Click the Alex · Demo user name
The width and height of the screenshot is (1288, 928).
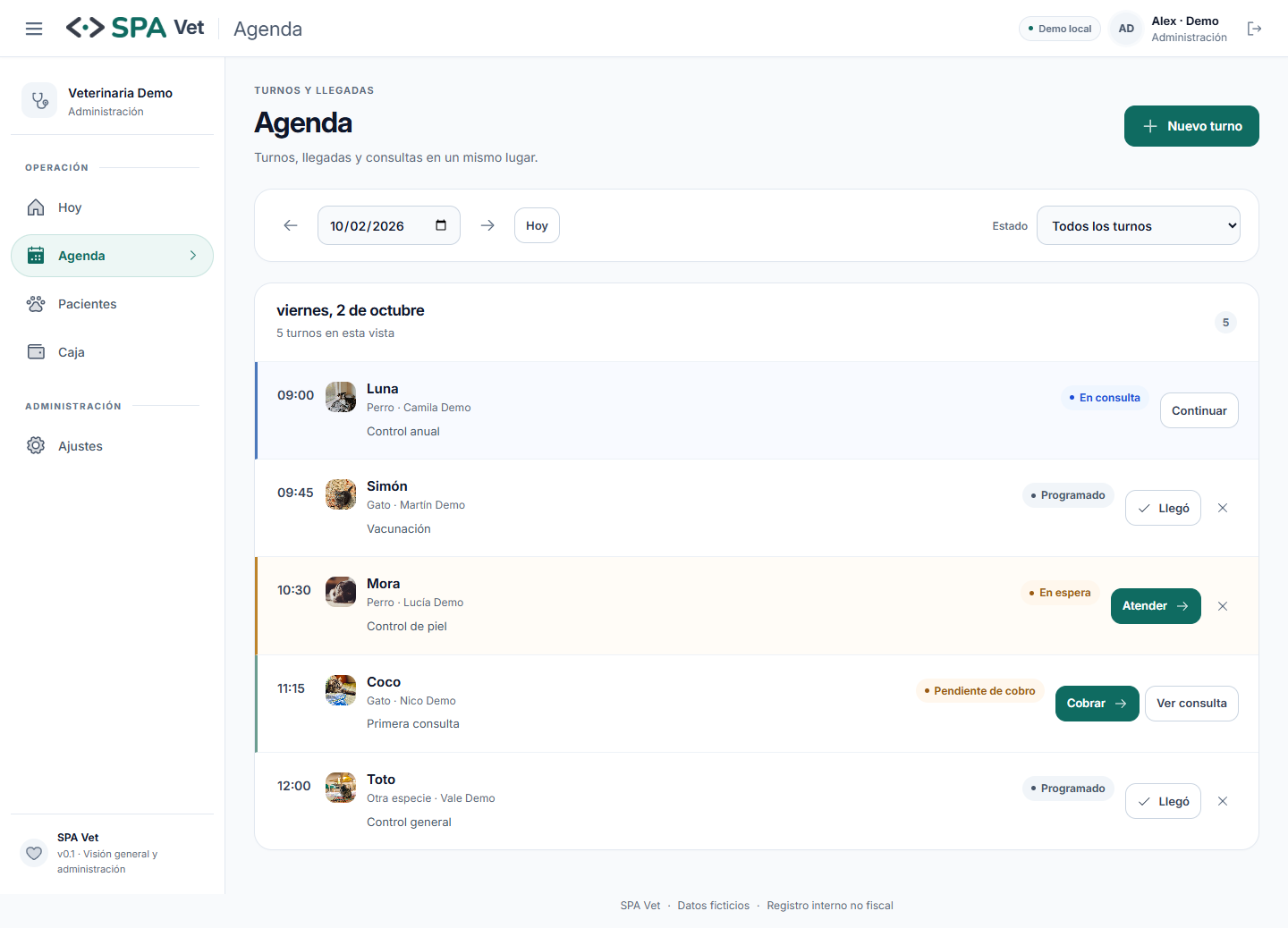(1185, 21)
